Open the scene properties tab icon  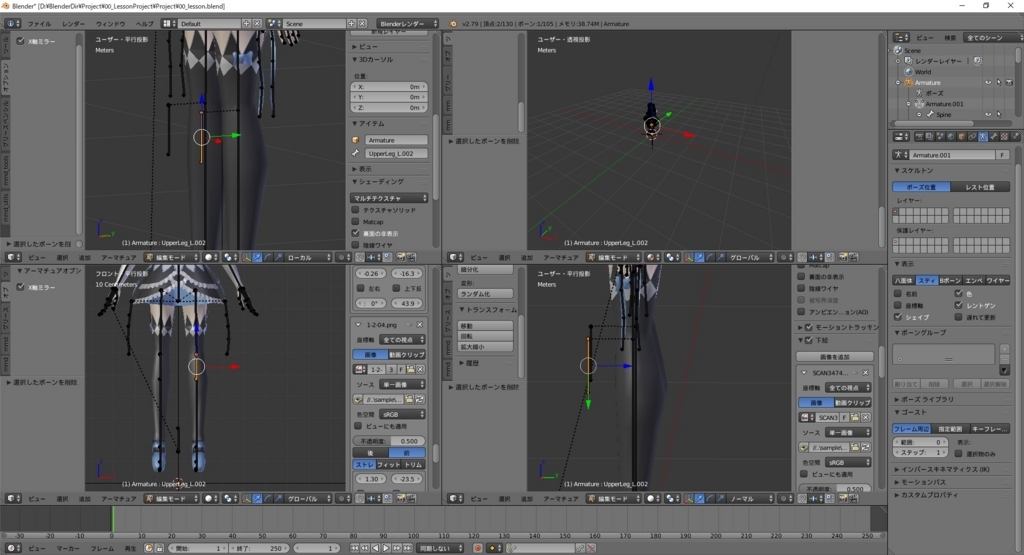click(x=940, y=136)
